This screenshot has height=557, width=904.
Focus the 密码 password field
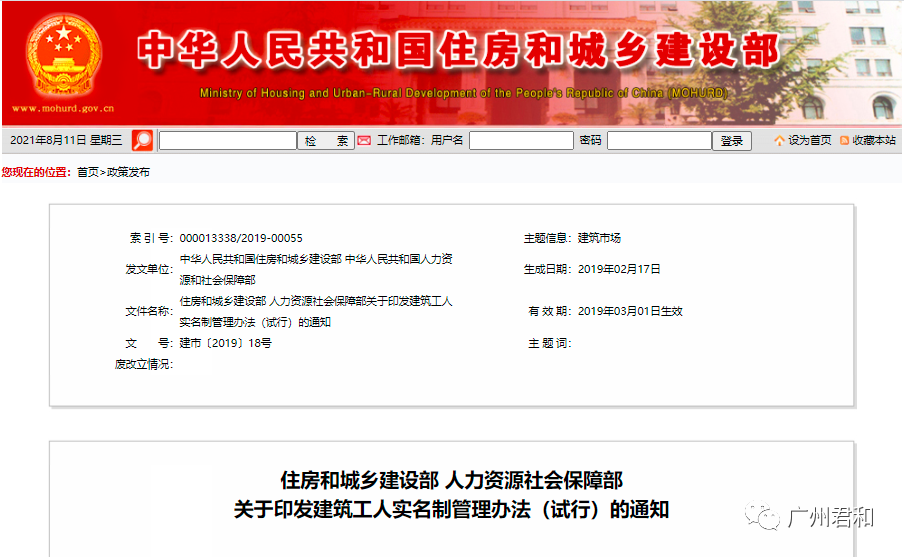click(660, 141)
